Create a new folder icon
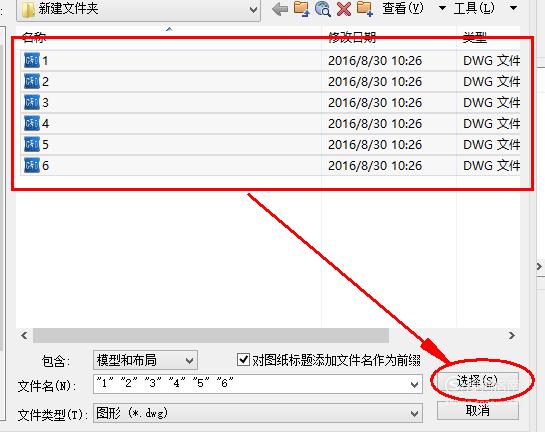This screenshot has height=432, width=545. (365, 9)
